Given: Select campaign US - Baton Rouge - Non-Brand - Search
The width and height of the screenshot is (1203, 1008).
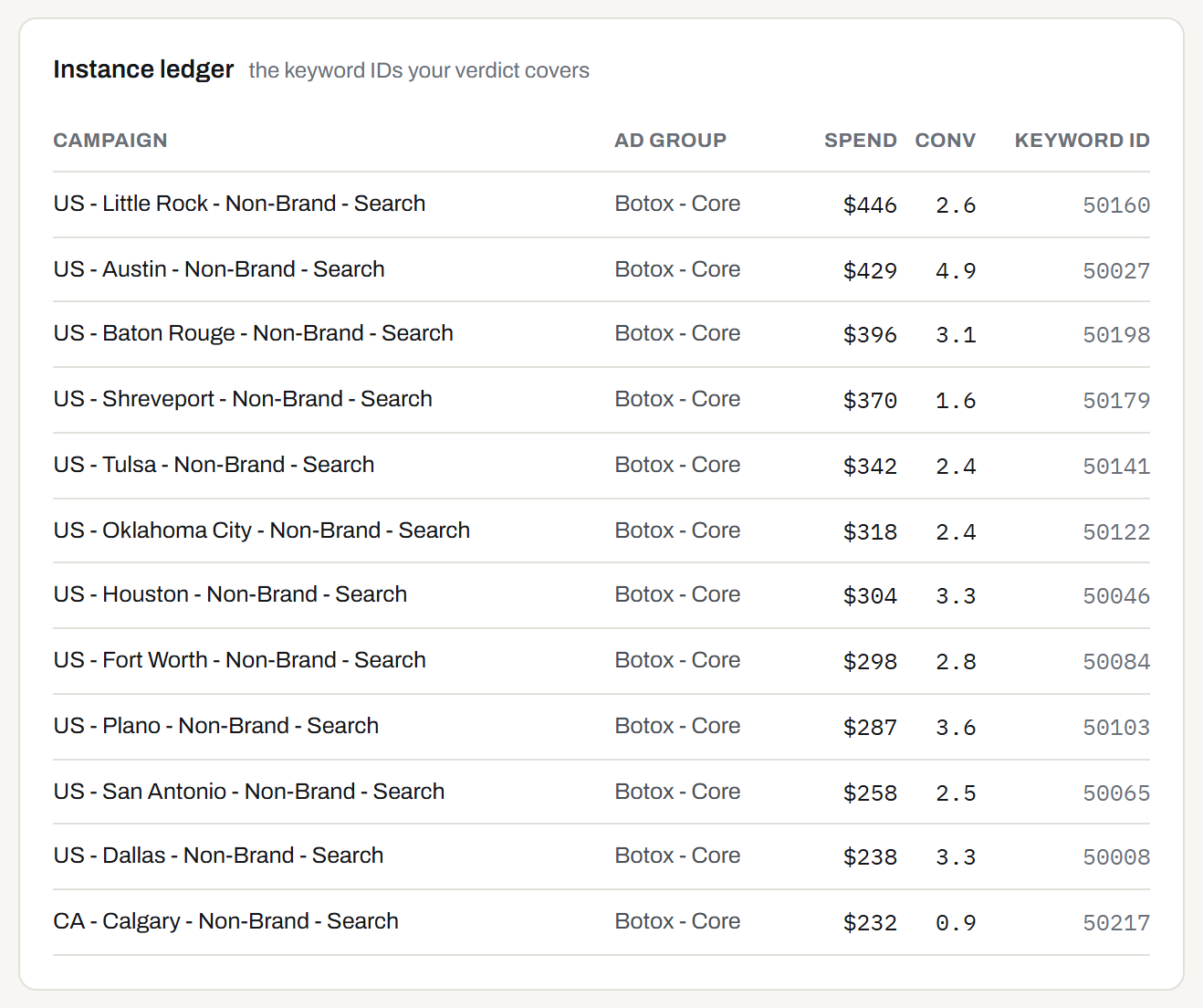Looking at the screenshot, I should click(254, 333).
